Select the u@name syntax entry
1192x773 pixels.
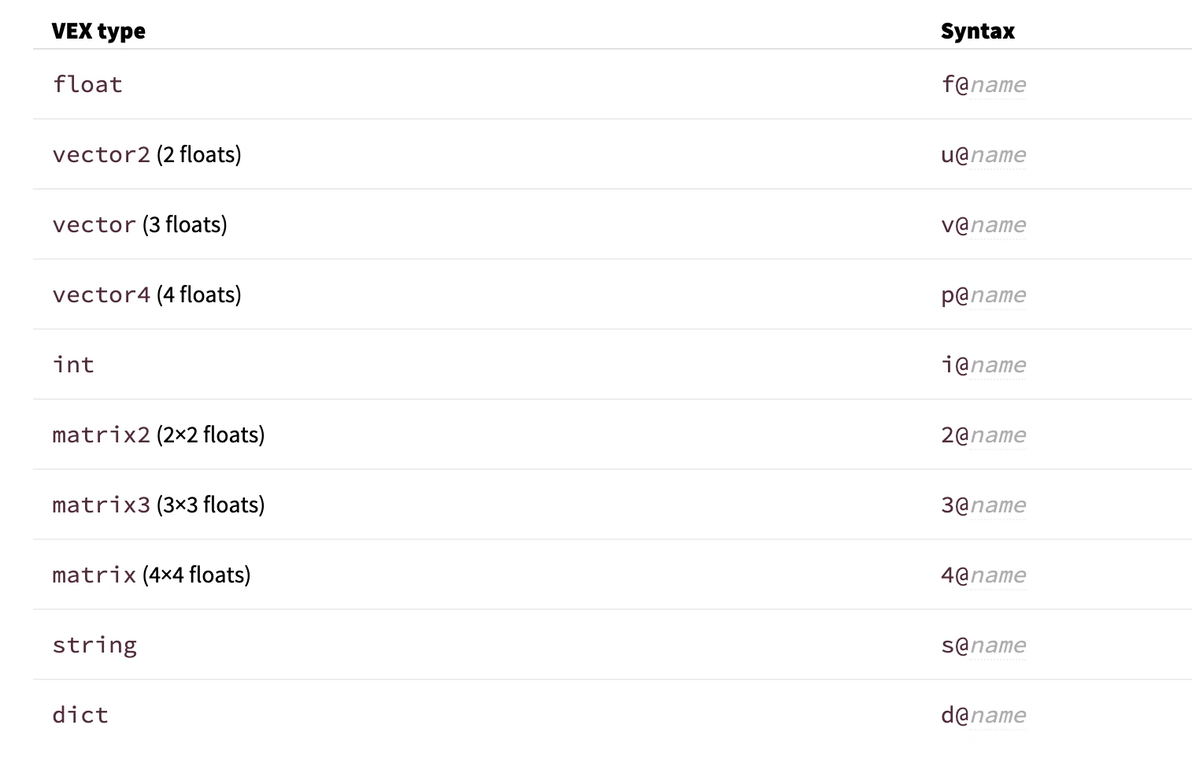[983, 155]
